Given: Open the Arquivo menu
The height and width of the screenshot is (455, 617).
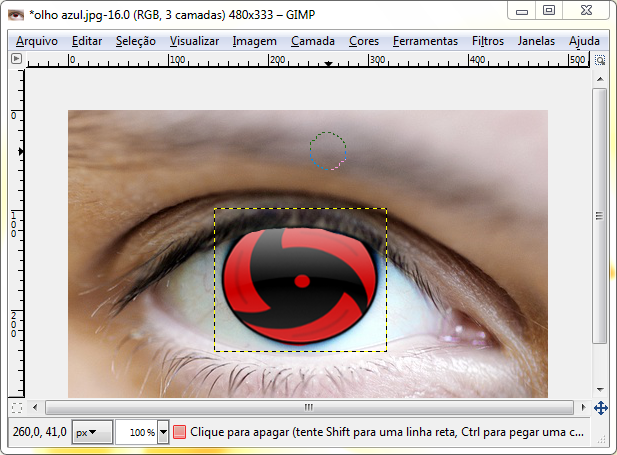Looking at the screenshot, I should point(37,41).
